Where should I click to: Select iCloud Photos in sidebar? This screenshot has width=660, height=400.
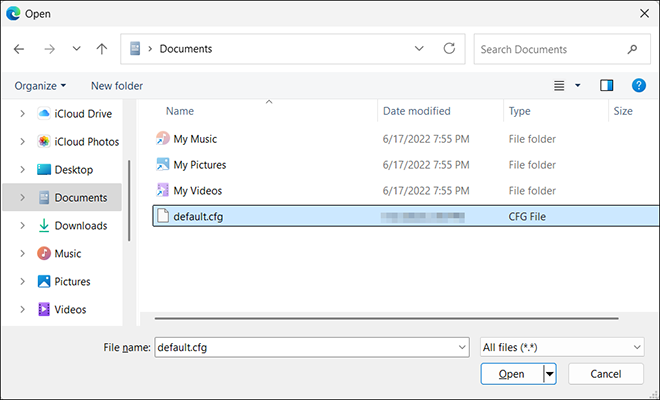point(86,142)
